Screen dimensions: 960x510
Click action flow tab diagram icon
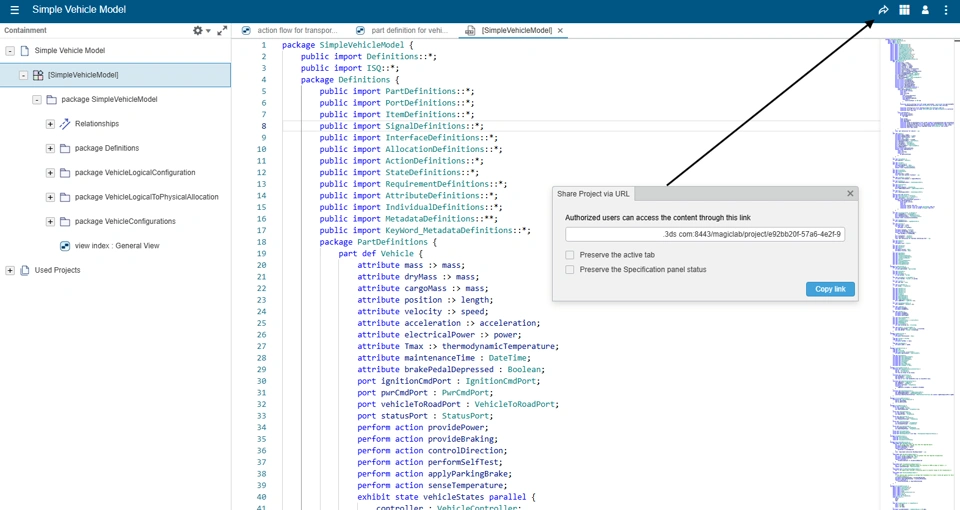click(x=246, y=30)
